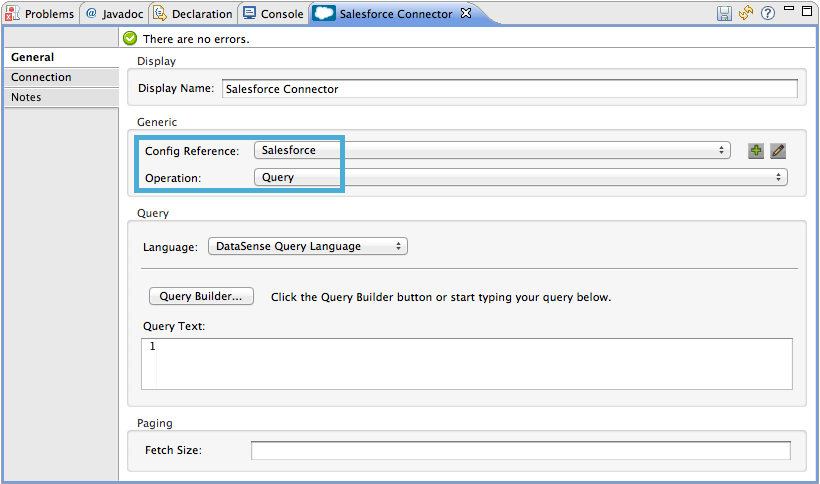Maximize the properties panel view
This screenshot has width=820, height=484.
[807, 11]
